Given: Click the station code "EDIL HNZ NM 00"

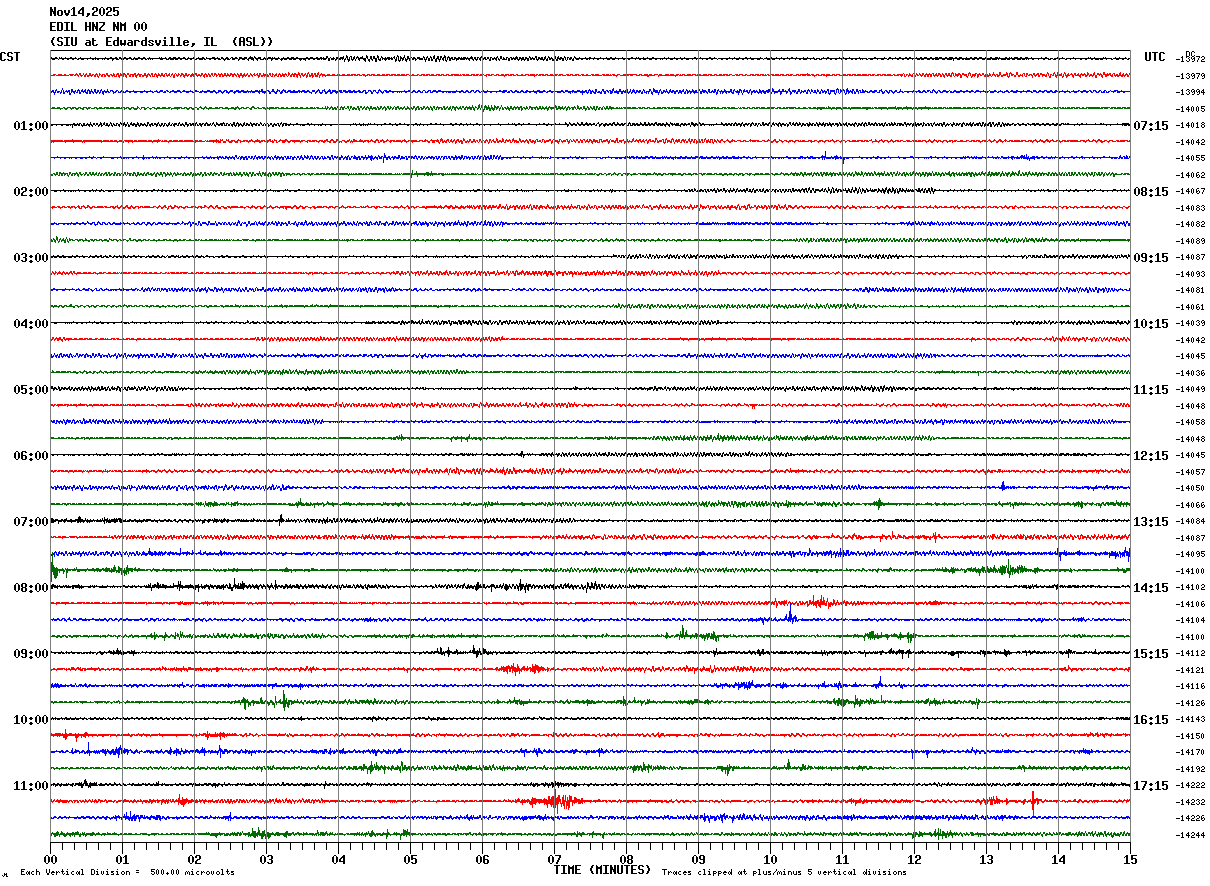Looking at the screenshot, I should (x=98, y=27).
